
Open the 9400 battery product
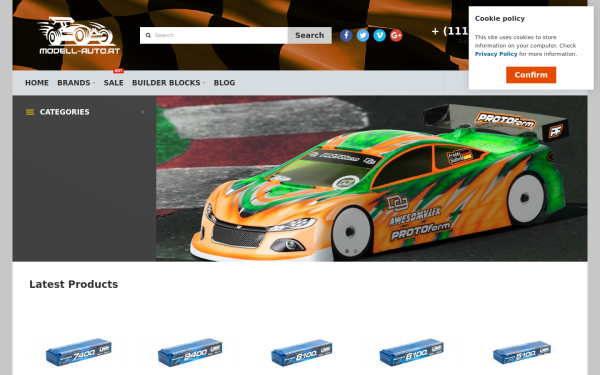tap(190, 352)
